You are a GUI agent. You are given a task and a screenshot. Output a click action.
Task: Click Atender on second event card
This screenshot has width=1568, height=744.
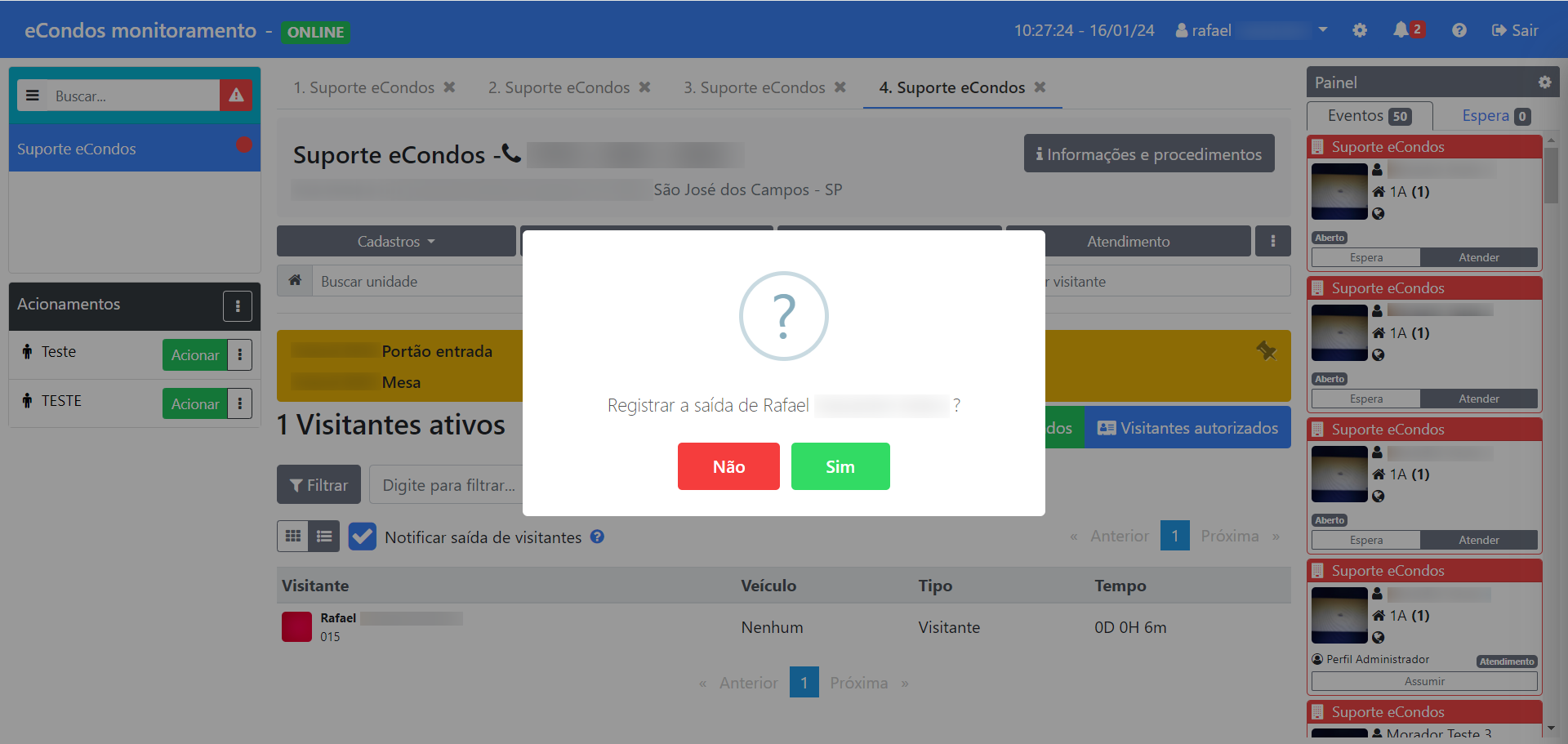(x=1479, y=399)
